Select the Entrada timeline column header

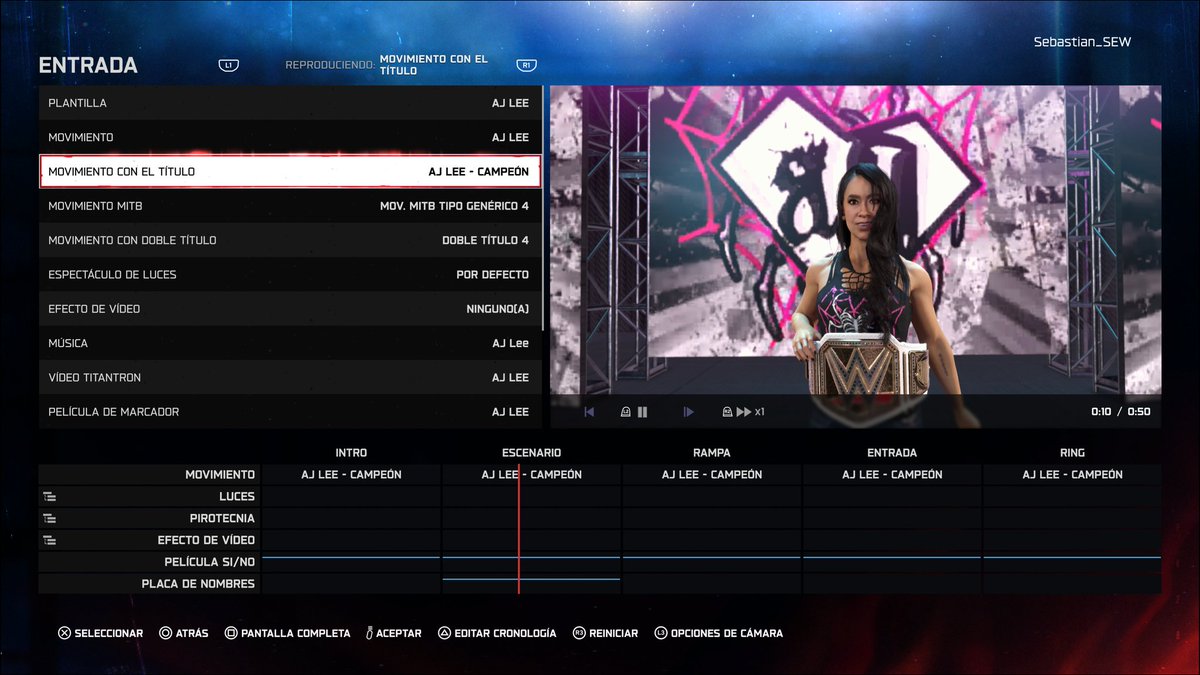[x=892, y=453]
